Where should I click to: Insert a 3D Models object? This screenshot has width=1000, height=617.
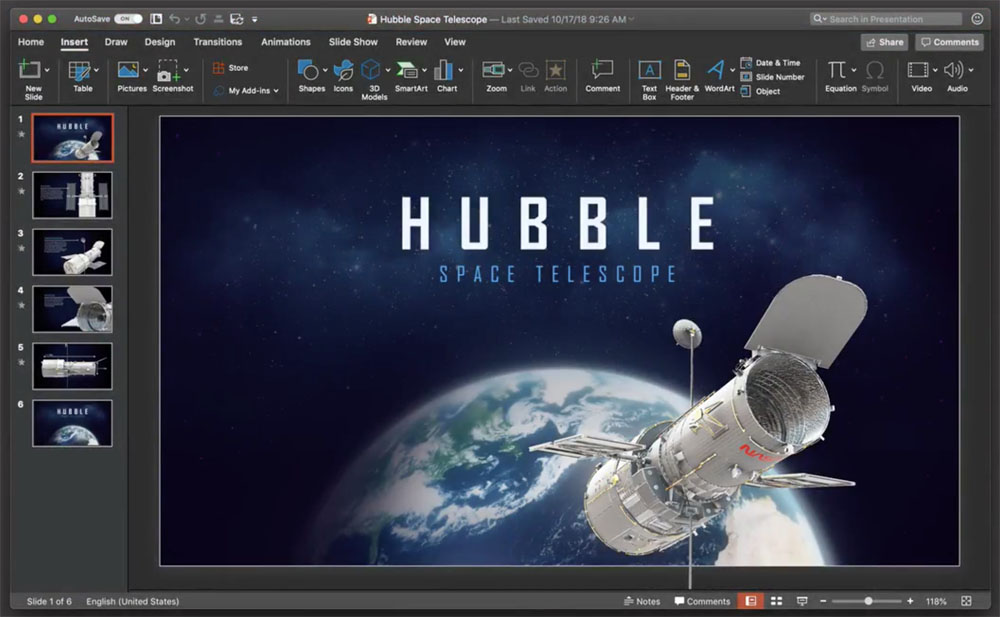coord(372,71)
